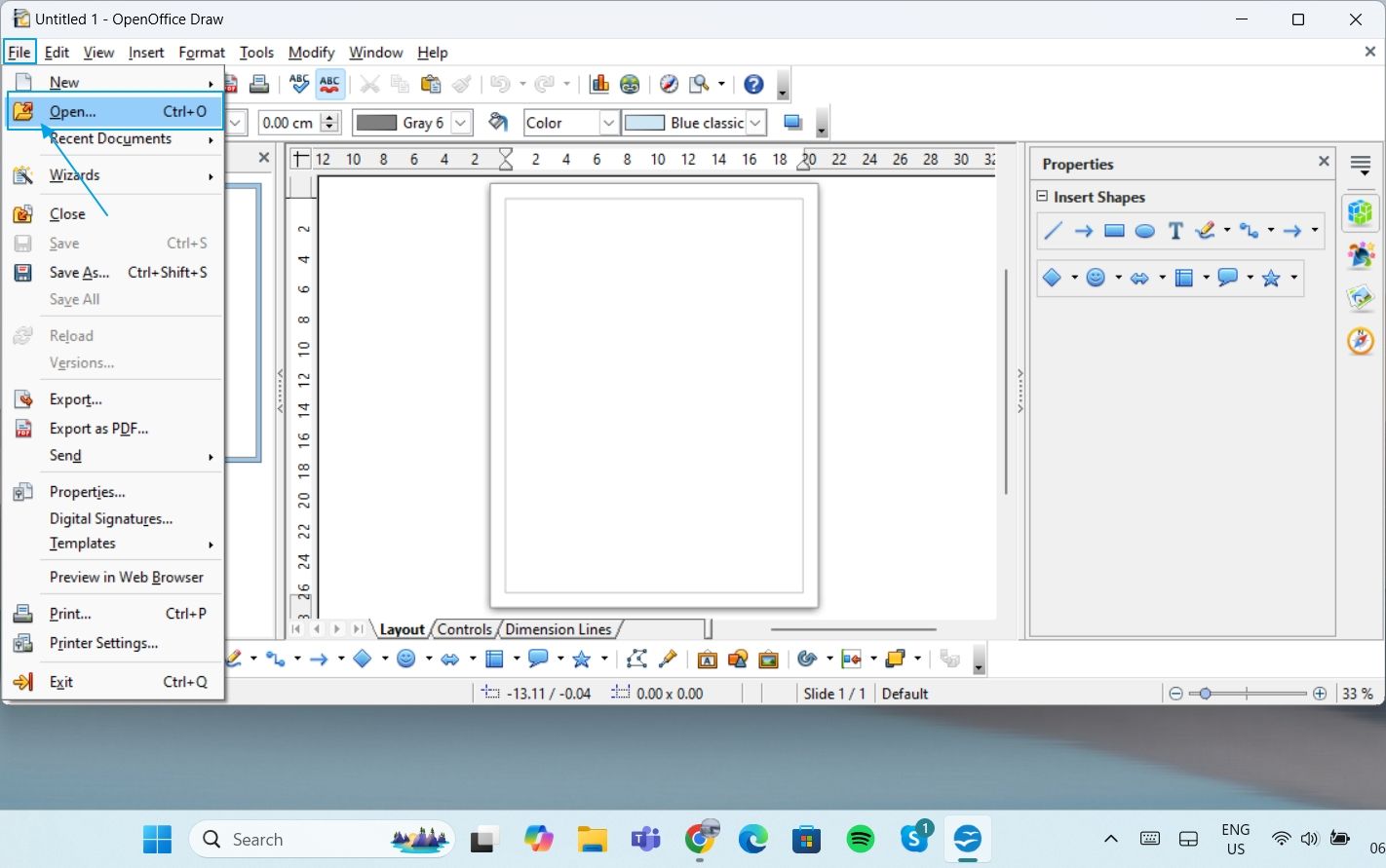Switch to the Controls layer tab
This screenshot has width=1386, height=868.
pos(465,629)
